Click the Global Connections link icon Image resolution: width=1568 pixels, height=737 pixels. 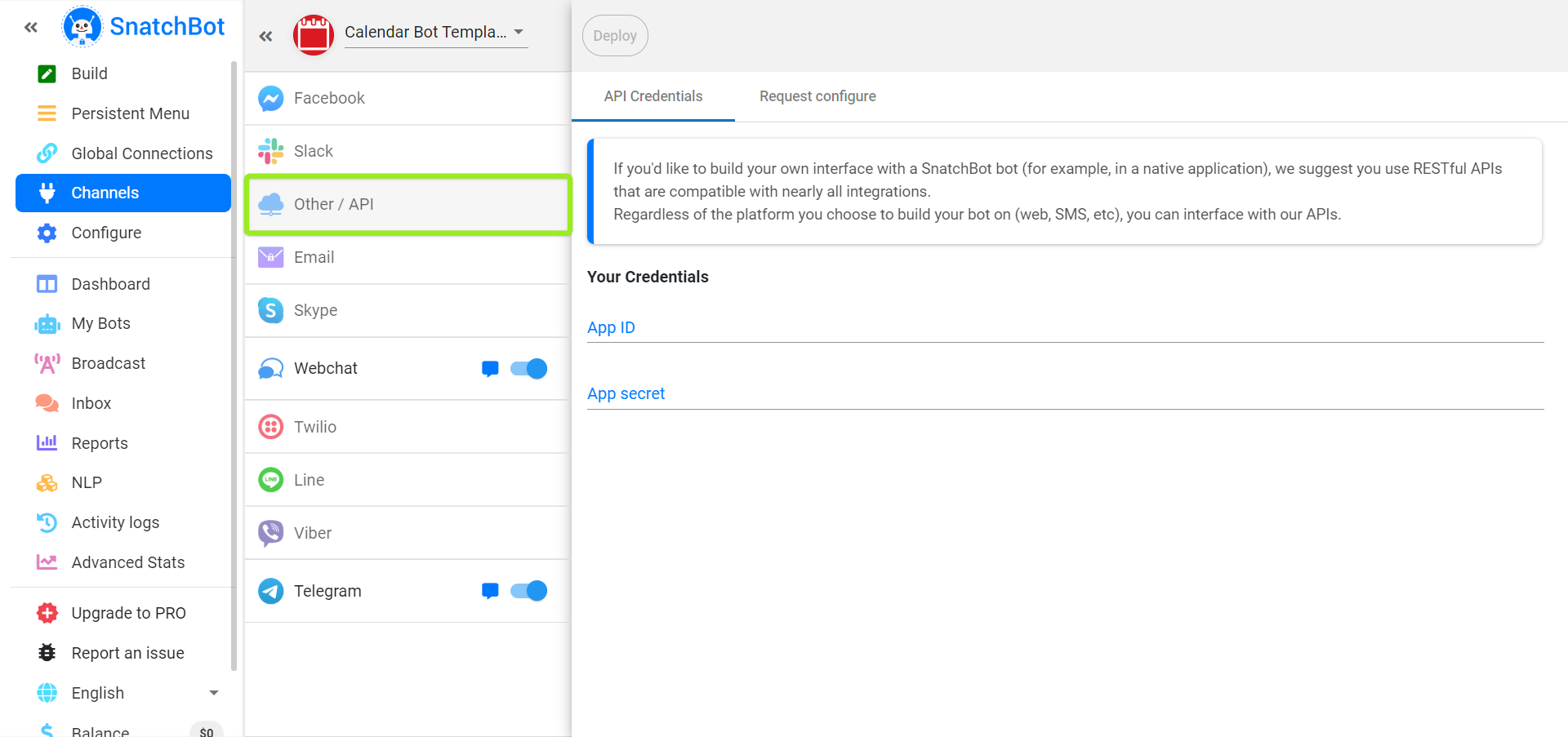(x=47, y=153)
